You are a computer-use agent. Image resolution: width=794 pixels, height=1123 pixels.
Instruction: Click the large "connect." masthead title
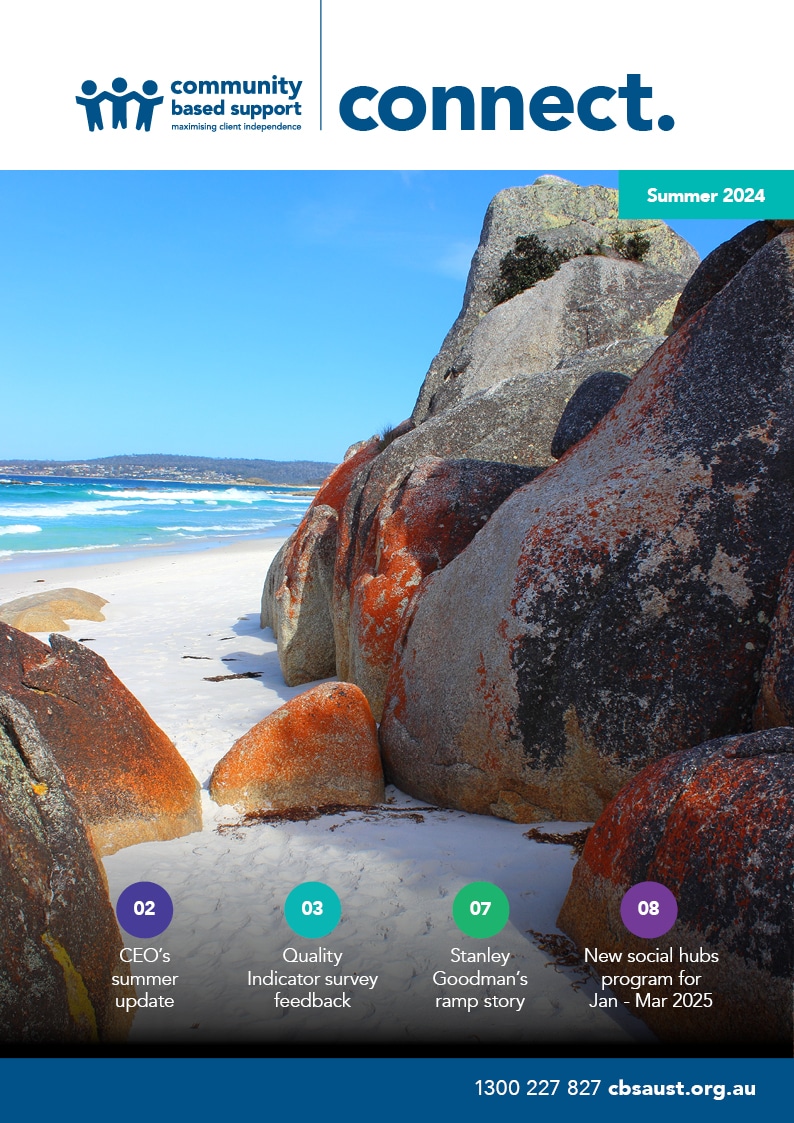505,102
